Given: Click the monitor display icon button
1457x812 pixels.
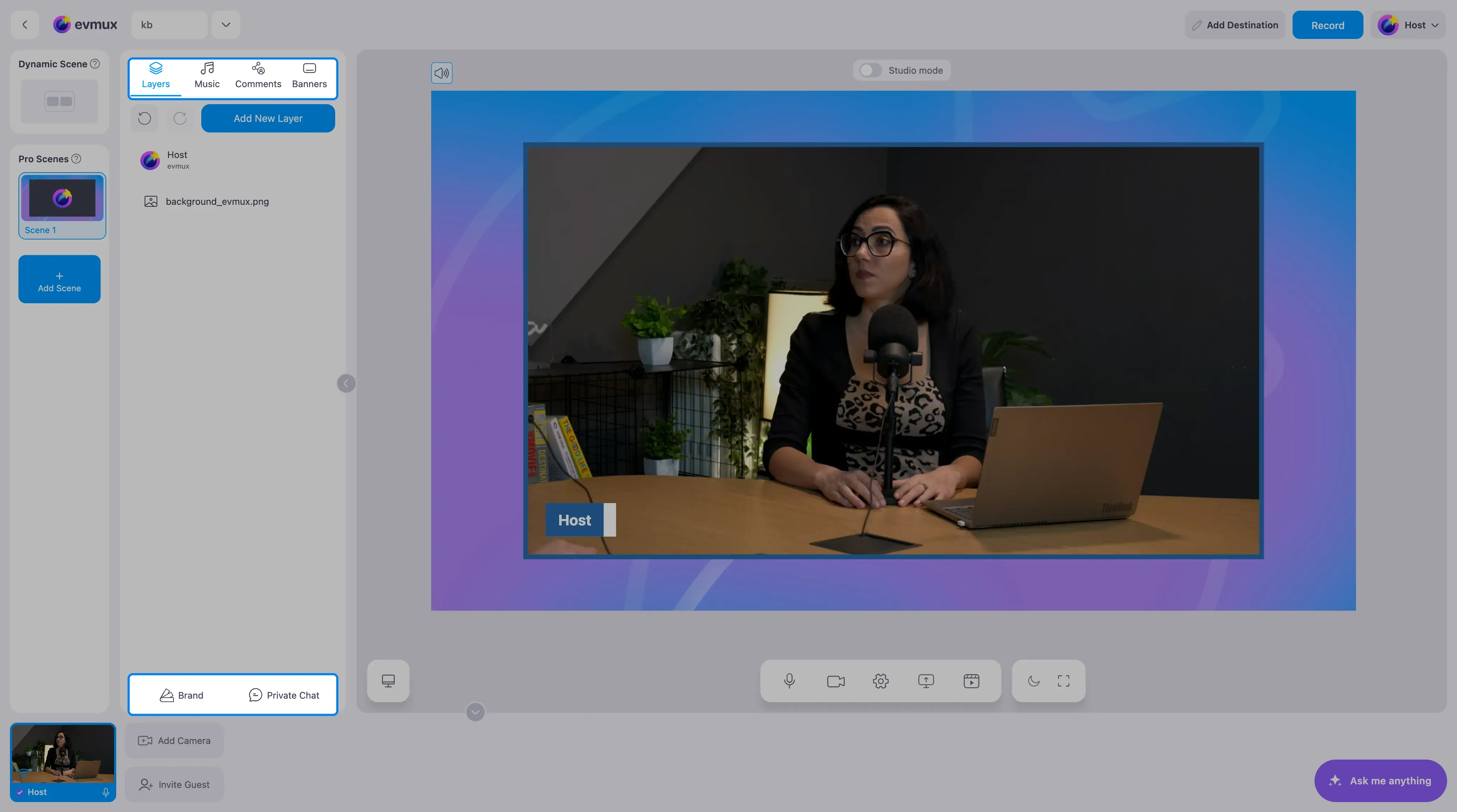Looking at the screenshot, I should pyautogui.click(x=388, y=681).
